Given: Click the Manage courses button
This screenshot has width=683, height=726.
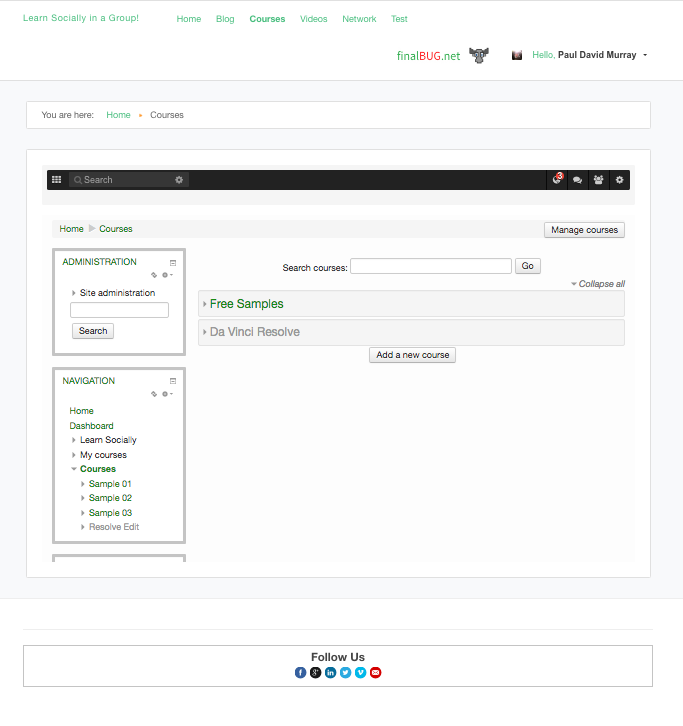Looking at the screenshot, I should pyautogui.click(x=584, y=230).
